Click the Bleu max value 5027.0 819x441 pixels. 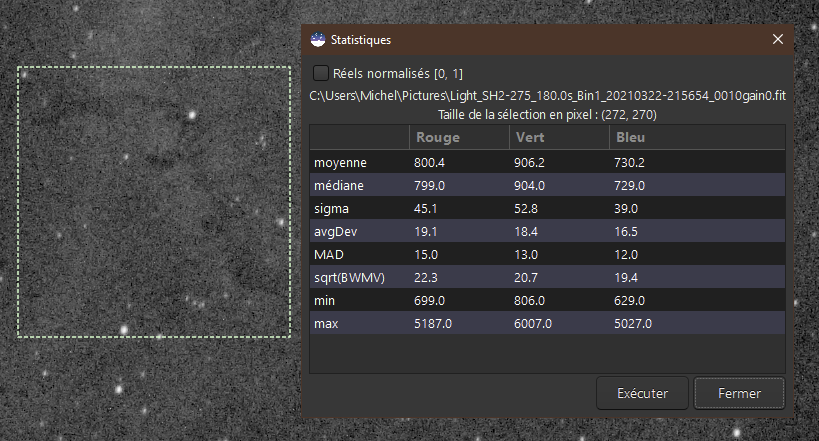pyautogui.click(x=633, y=323)
